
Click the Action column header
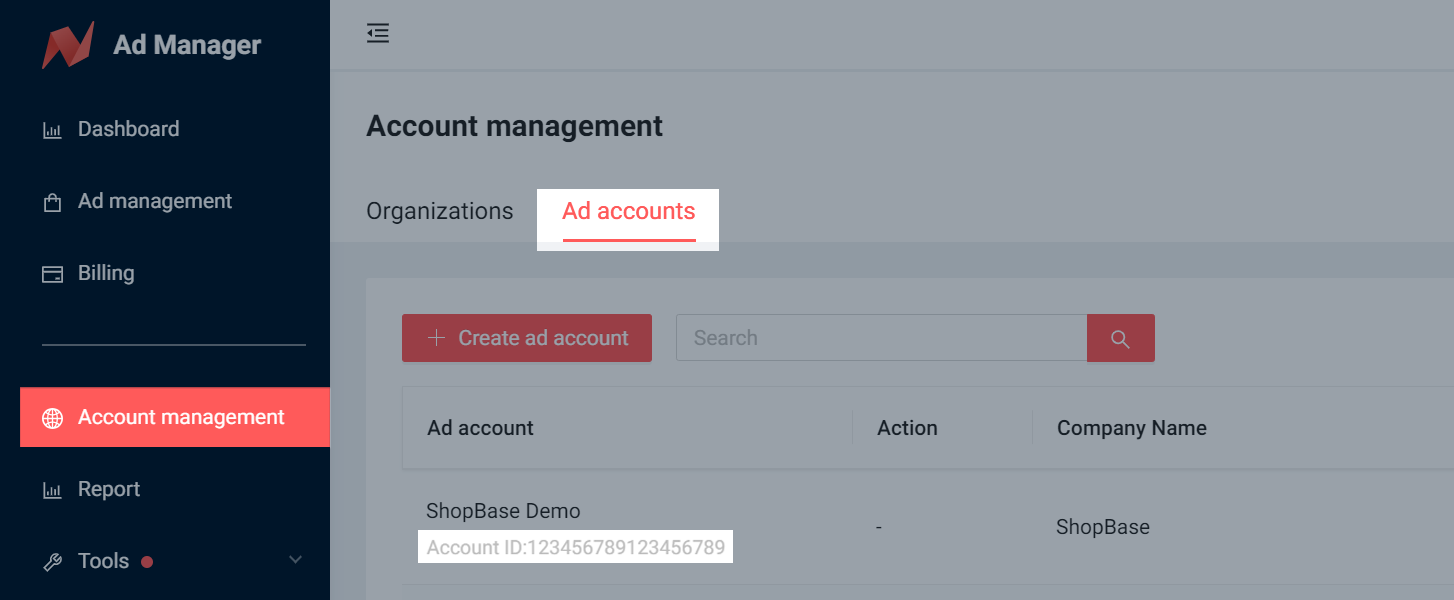click(x=907, y=428)
